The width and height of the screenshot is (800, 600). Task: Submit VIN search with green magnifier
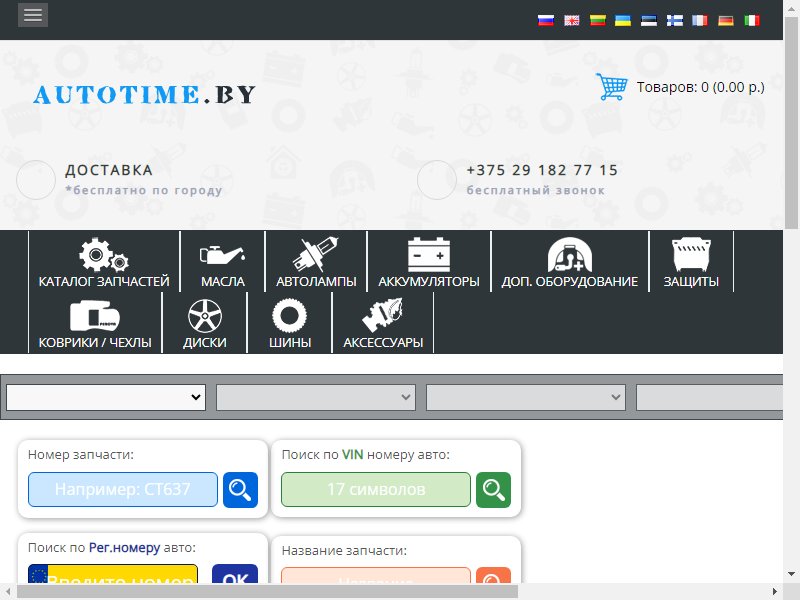pos(493,490)
